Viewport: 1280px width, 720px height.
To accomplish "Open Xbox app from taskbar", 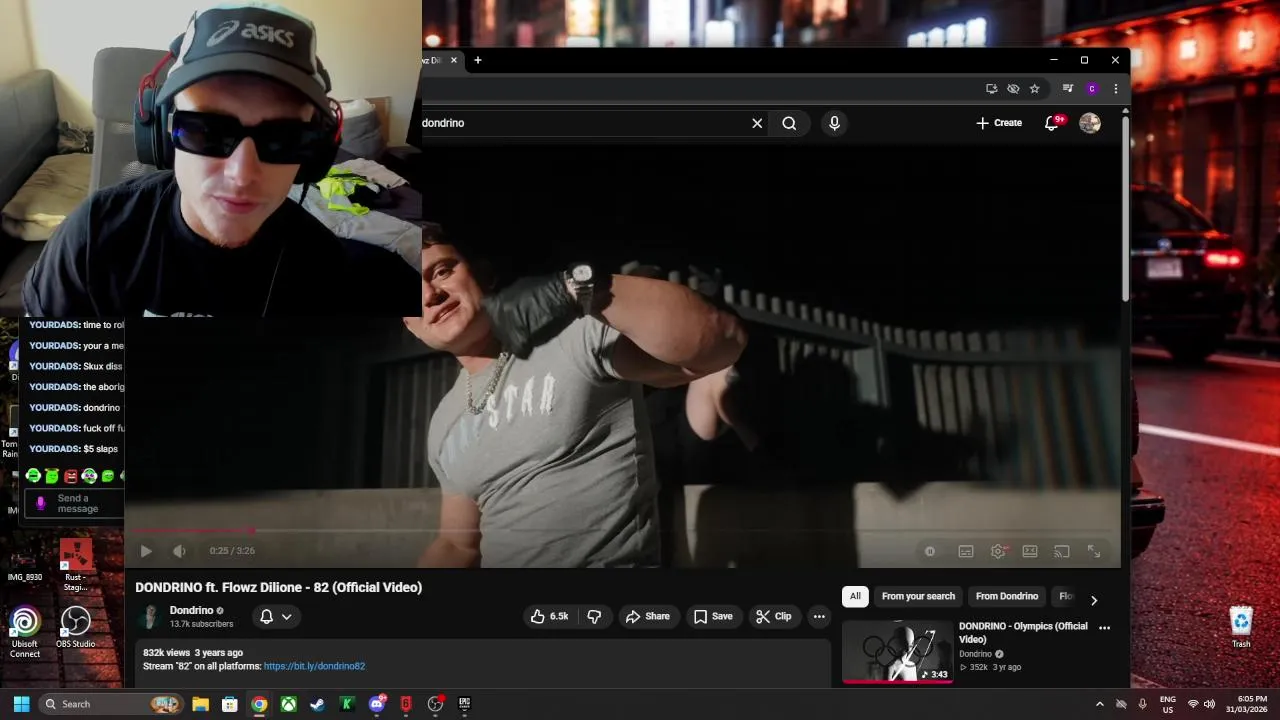I will pos(288,704).
